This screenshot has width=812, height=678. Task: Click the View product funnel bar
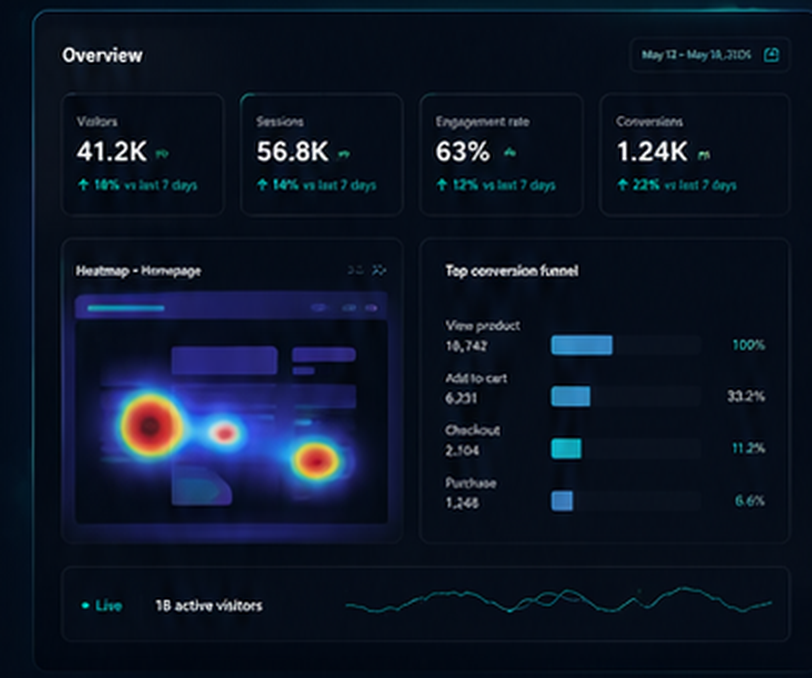pos(582,345)
